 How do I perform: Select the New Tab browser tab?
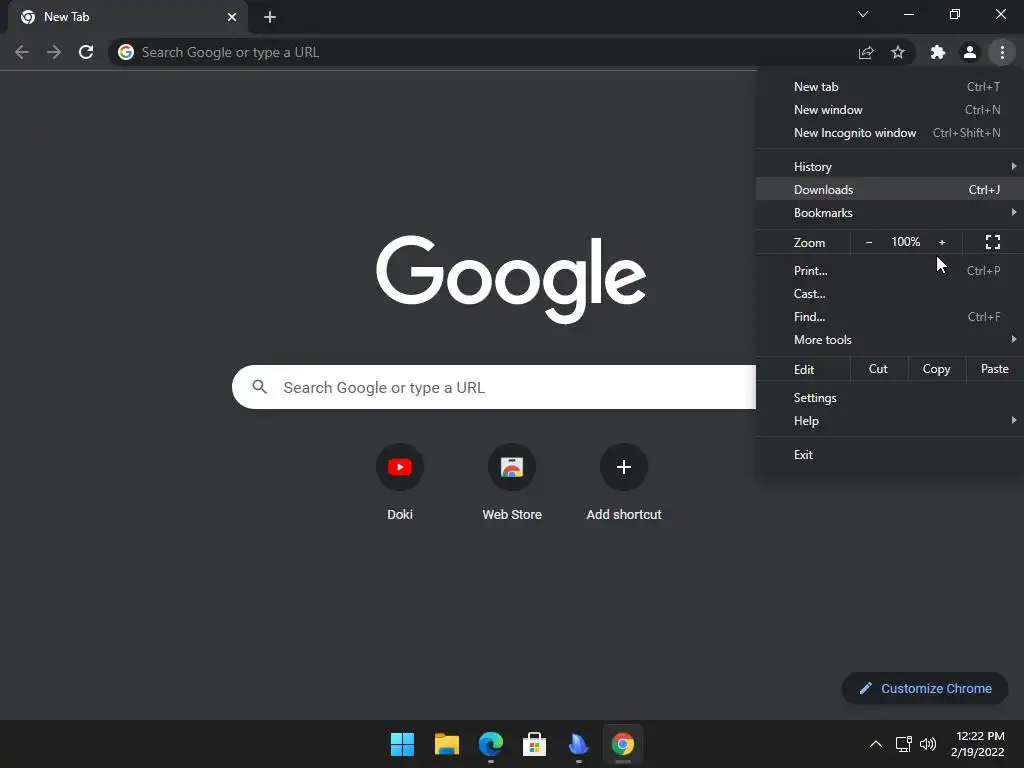click(x=128, y=17)
